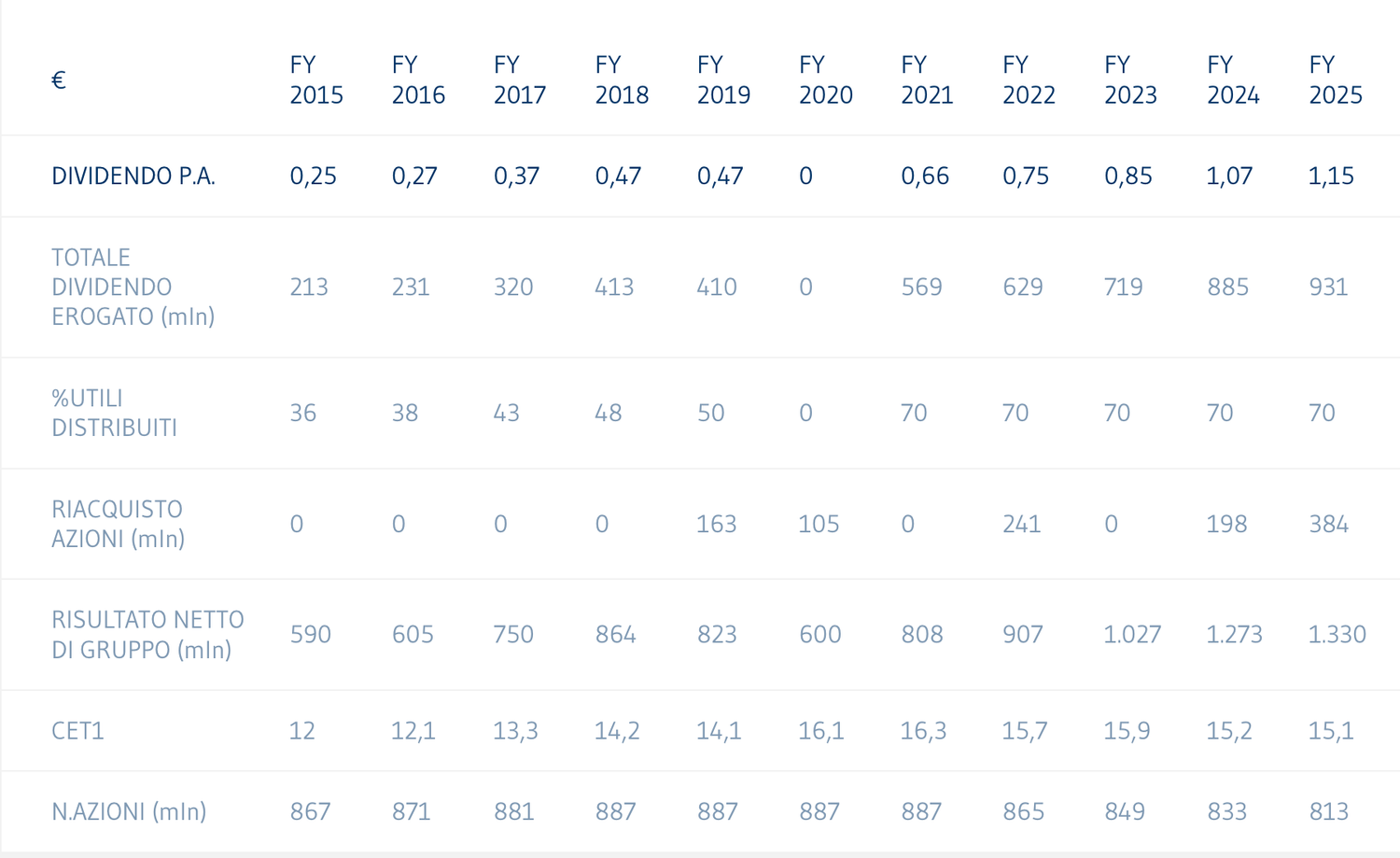This screenshot has height=858, width=1400.
Task: Select CET1 value 16,3 for FY 2021
Action: [923, 730]
